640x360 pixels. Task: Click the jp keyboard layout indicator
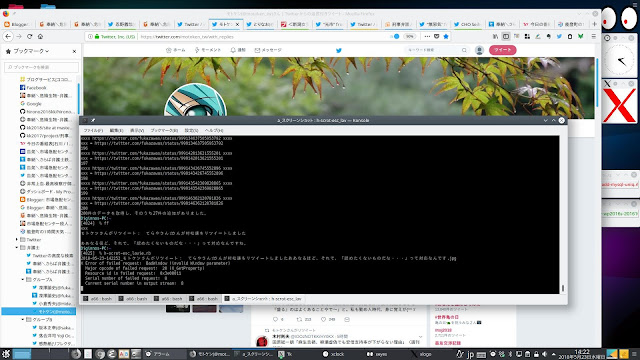point(470,354)
